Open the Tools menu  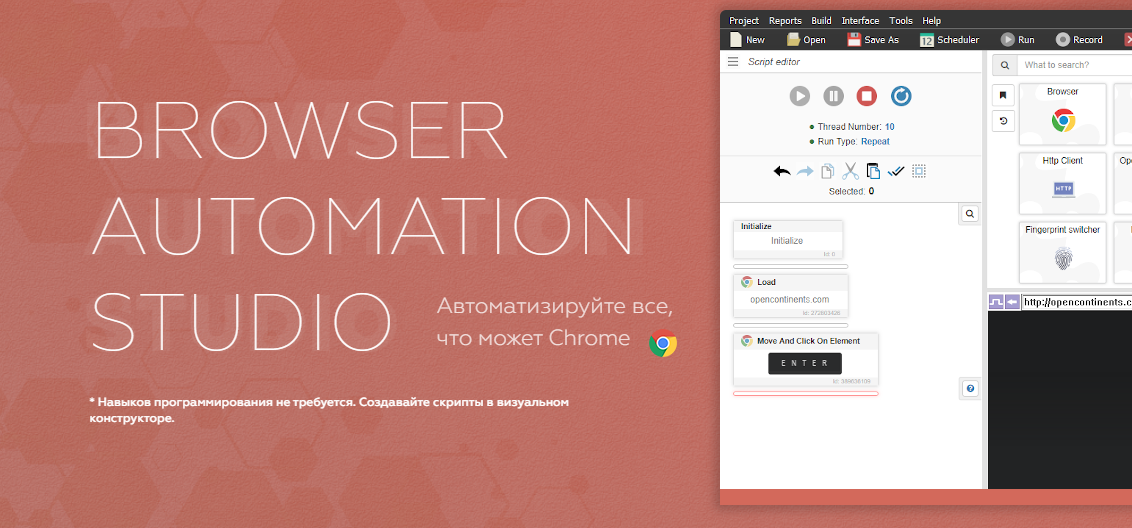click(x=901, y=21)
